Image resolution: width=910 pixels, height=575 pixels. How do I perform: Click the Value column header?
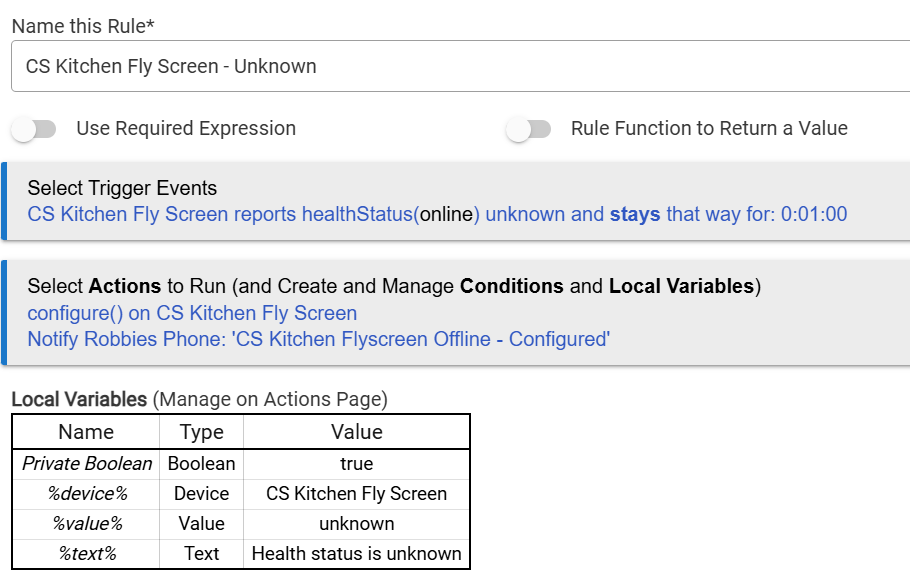(356, 432)
